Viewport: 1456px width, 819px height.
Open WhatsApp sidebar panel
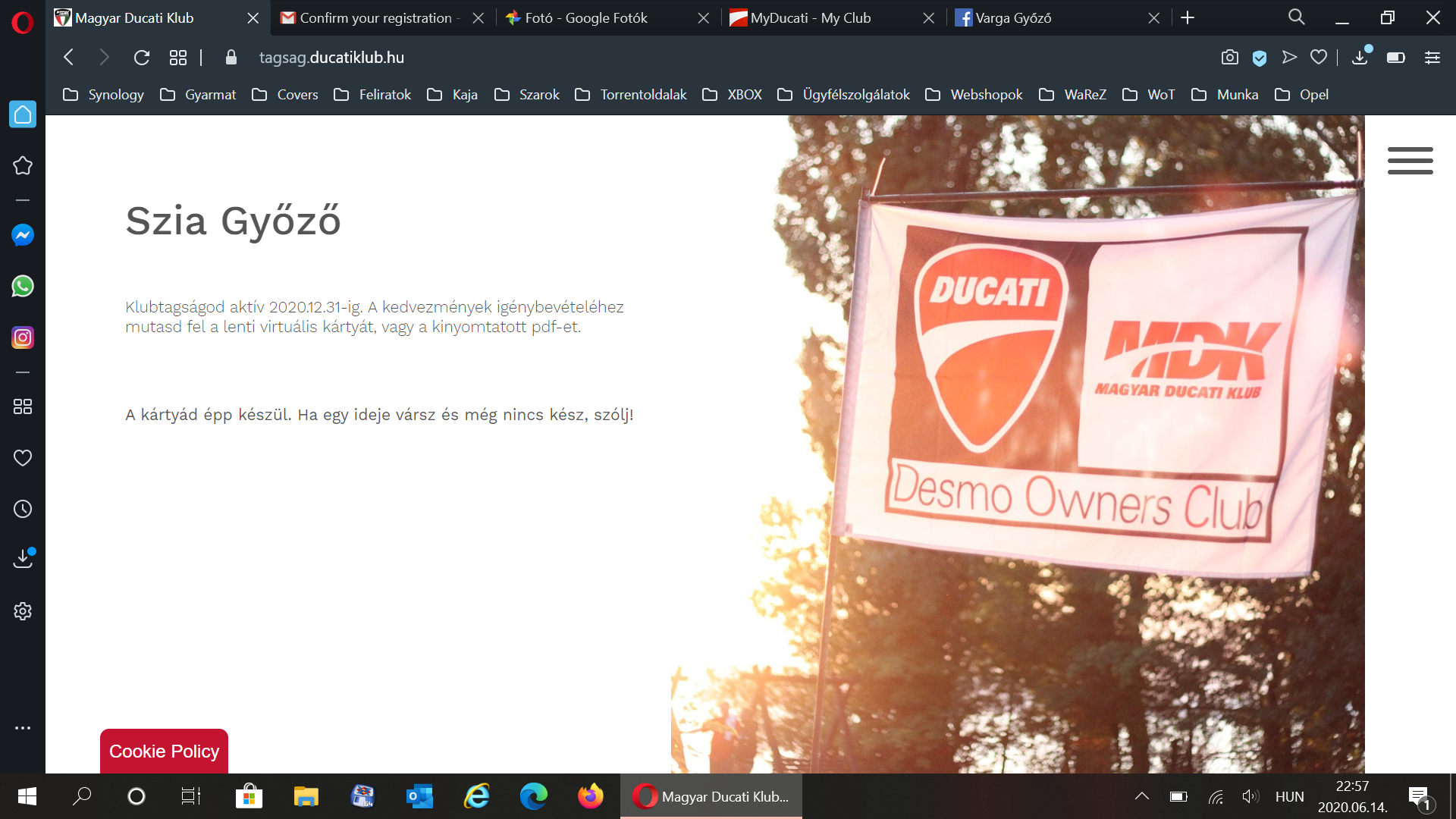(x=23, y=287)
